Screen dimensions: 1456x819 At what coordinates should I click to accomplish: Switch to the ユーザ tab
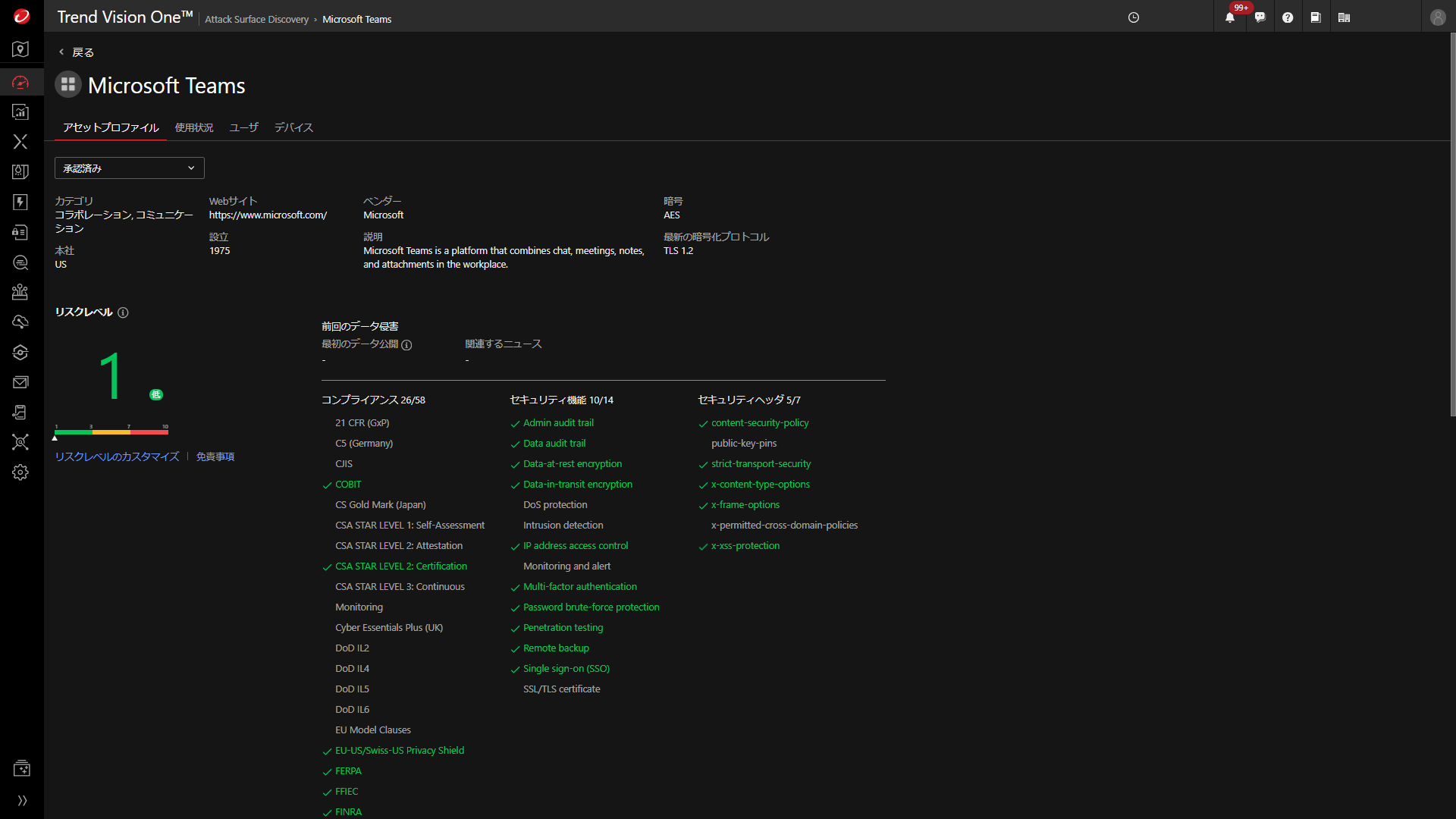coord(244,127)
